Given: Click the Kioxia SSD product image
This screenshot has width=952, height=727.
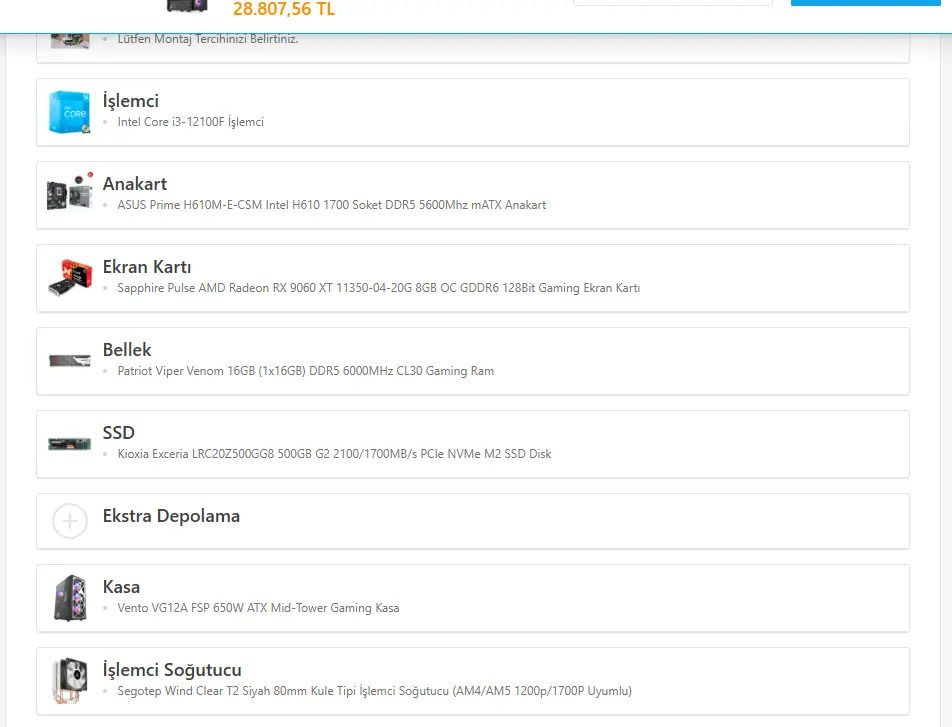Looking at the screenshot, I should tap(70, 444).
